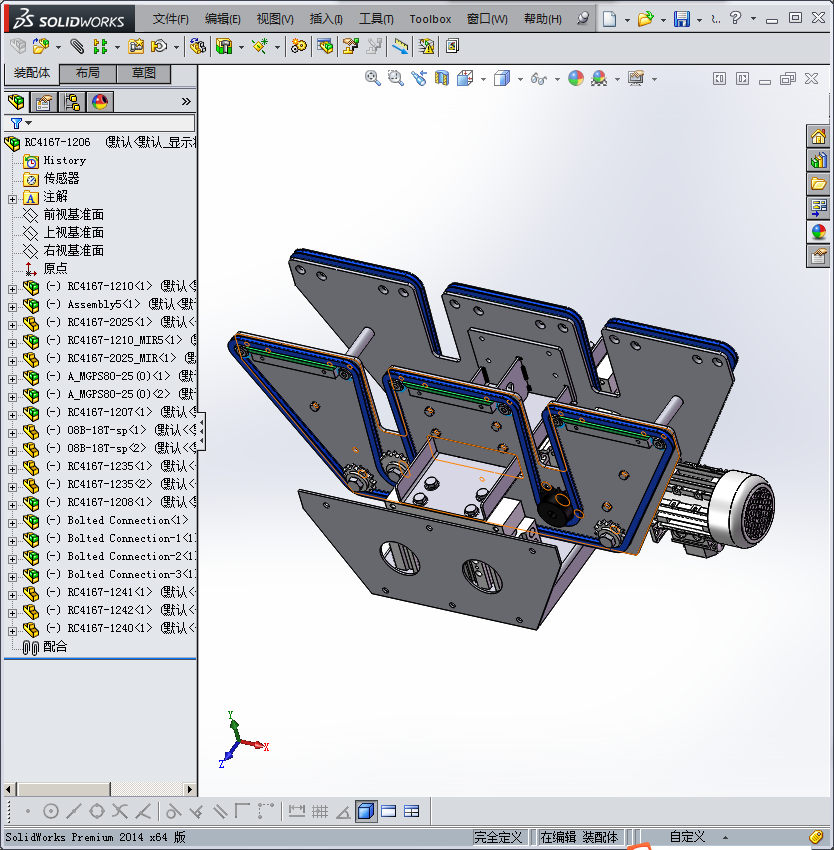Click Zoom to Fit in view toolbar
834x850 pixels.
coord(373,79)
